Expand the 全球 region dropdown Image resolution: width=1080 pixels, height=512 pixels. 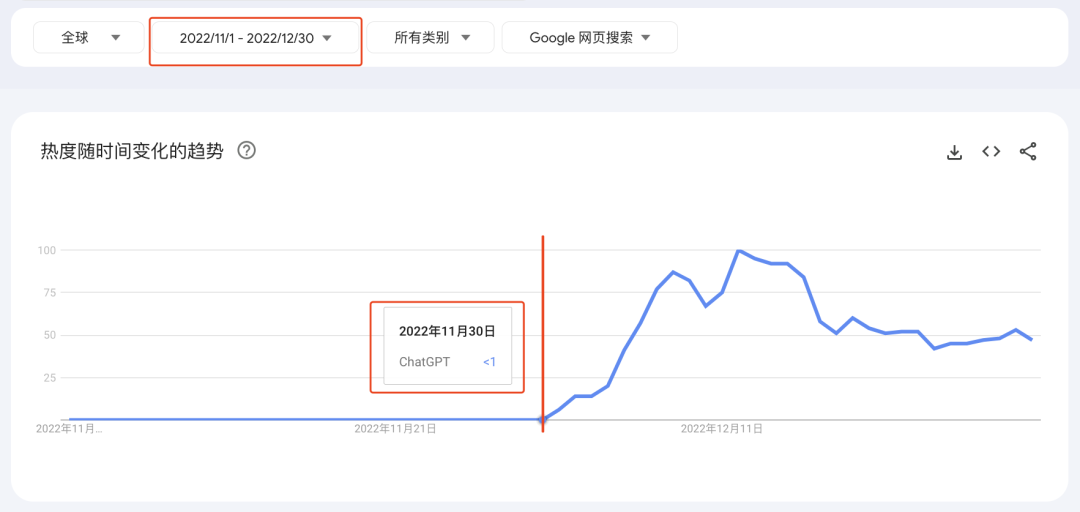tap(91, 38)
